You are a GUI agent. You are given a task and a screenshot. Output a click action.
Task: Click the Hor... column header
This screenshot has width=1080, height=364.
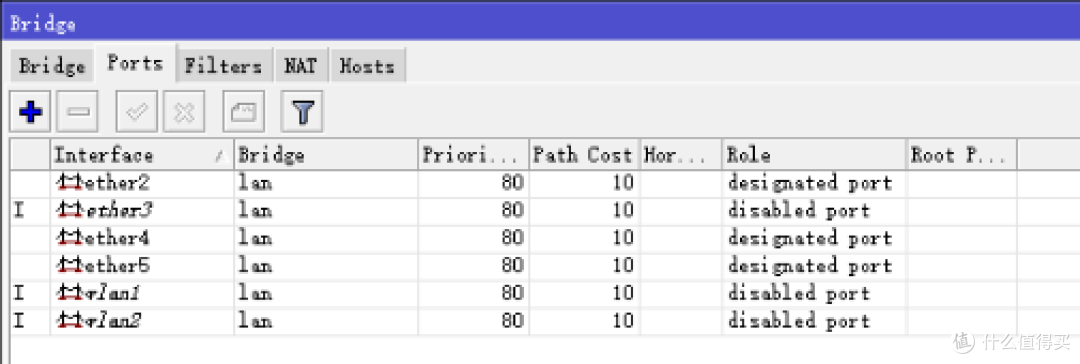coord(681,155)
